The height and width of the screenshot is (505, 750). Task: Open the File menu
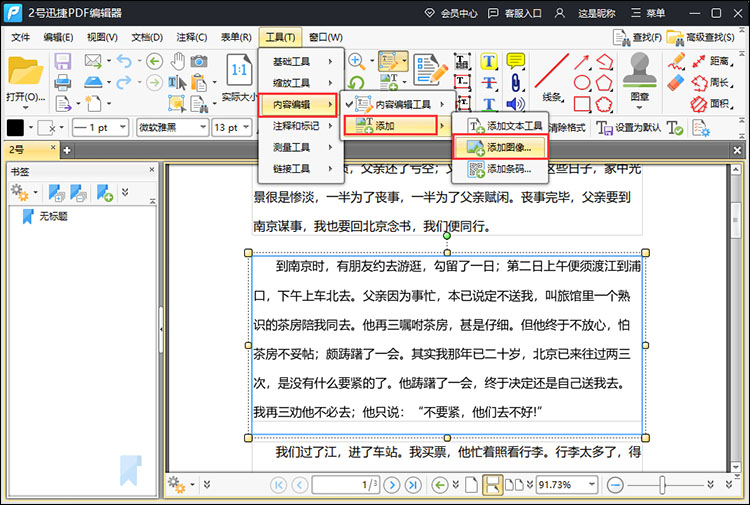click(21, 37)
